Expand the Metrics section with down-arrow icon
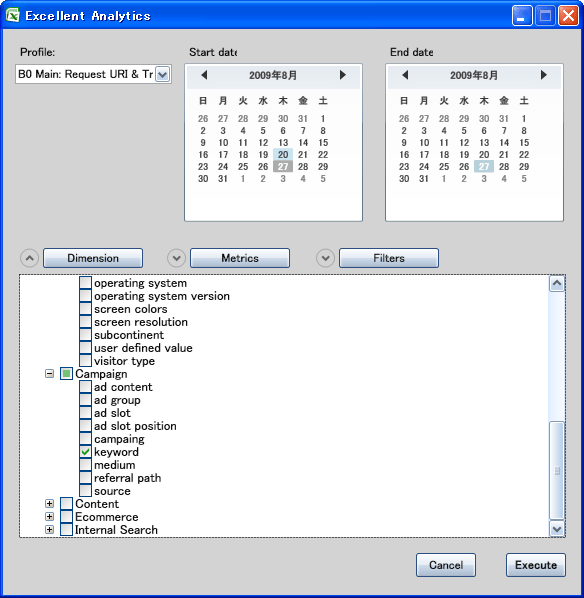The image size is (584, 598). tap(176, 258)
